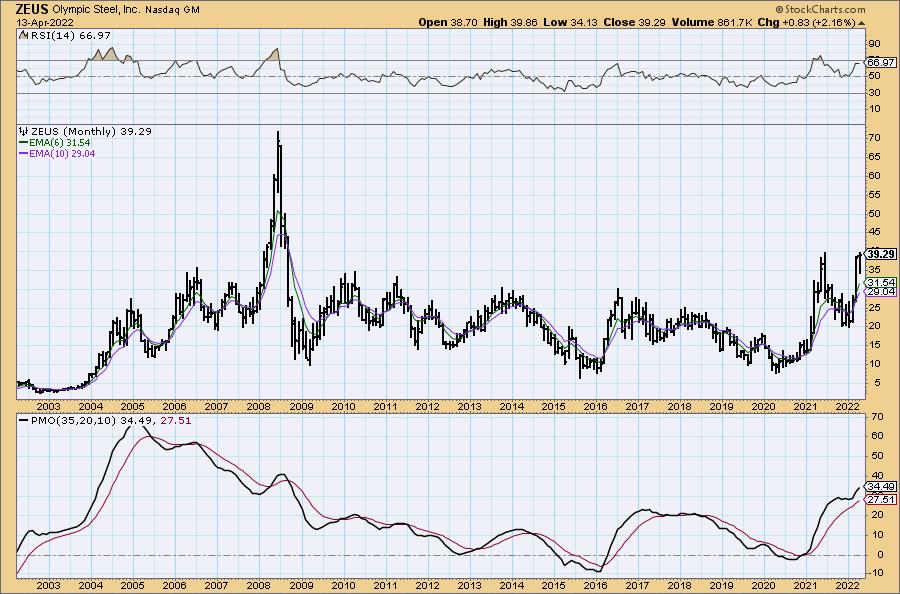The height and width of the screenshot is (594, 900).
Task: Click the RSI(14) 66.97 legend label
Action: click(71, 36)
